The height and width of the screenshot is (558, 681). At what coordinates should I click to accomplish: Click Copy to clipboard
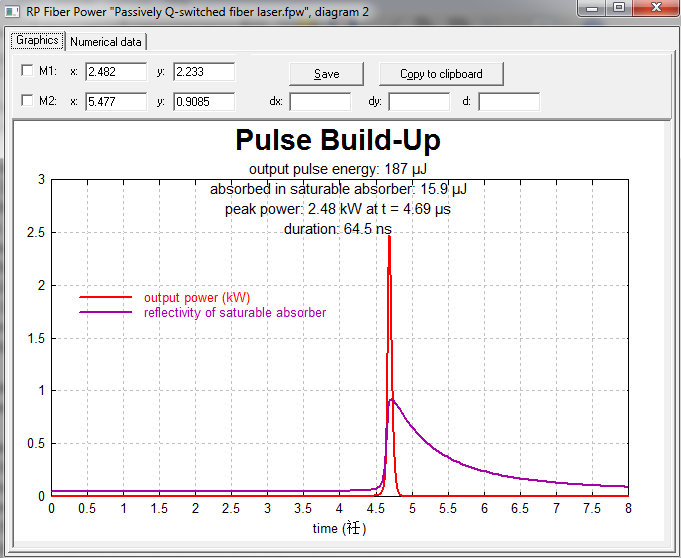441,74
